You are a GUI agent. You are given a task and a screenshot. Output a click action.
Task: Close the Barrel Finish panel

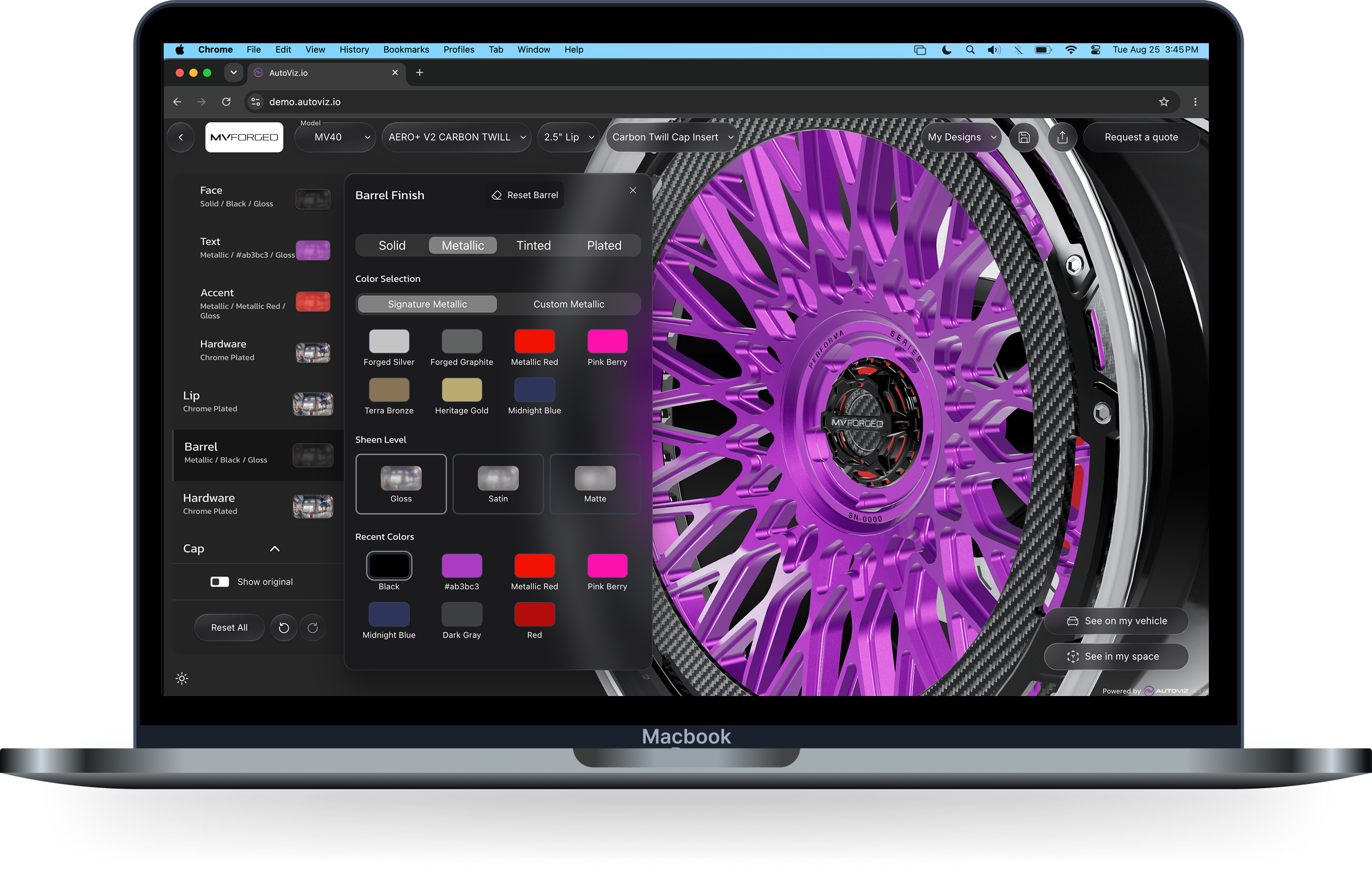(632, 190)
